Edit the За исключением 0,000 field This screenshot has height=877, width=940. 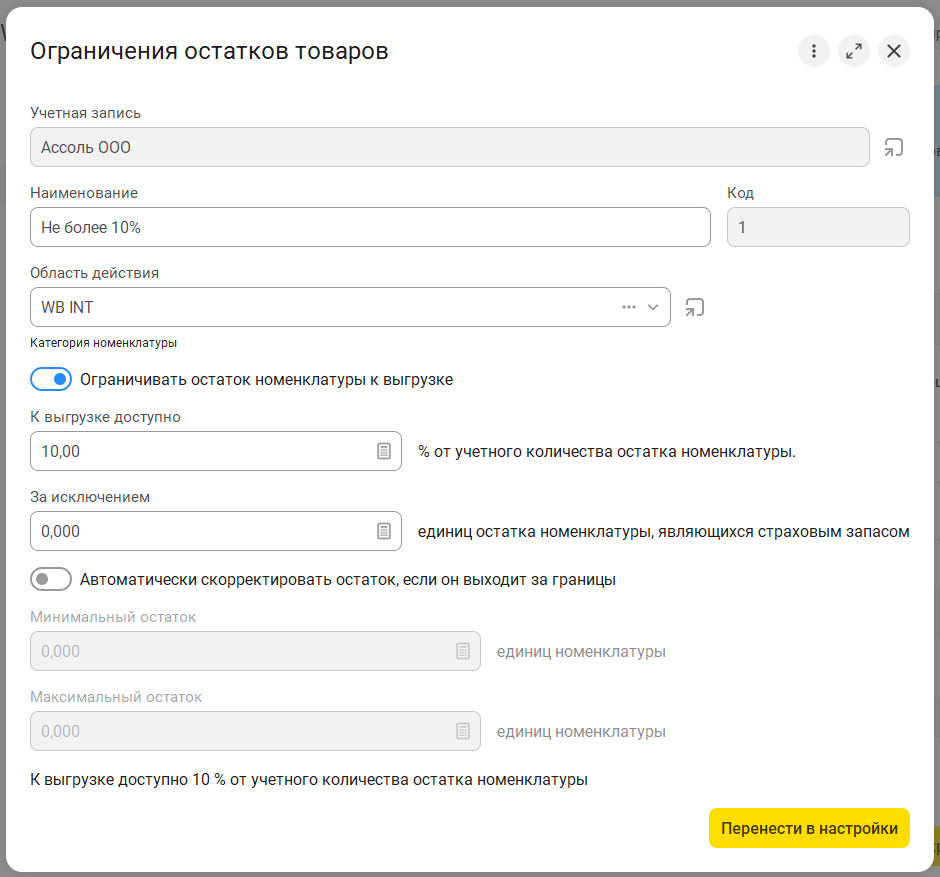click(216, 531)
